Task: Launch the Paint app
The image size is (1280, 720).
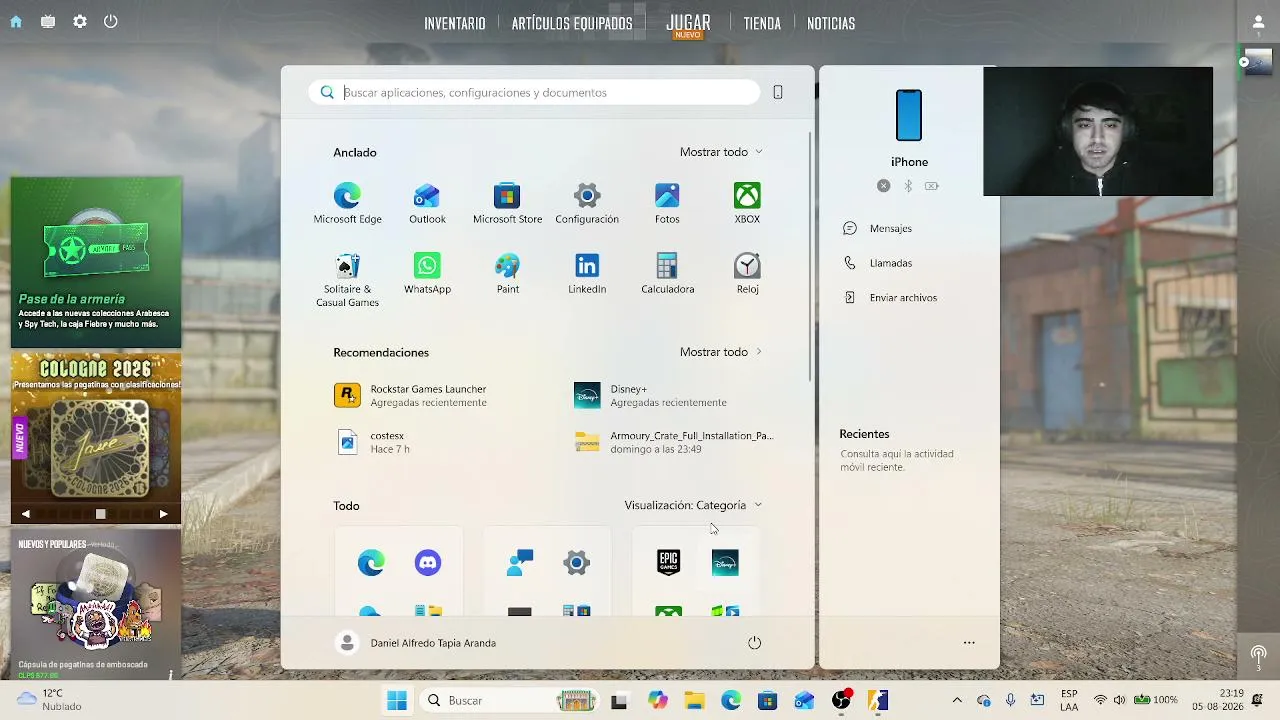Action: pos(507,274)
